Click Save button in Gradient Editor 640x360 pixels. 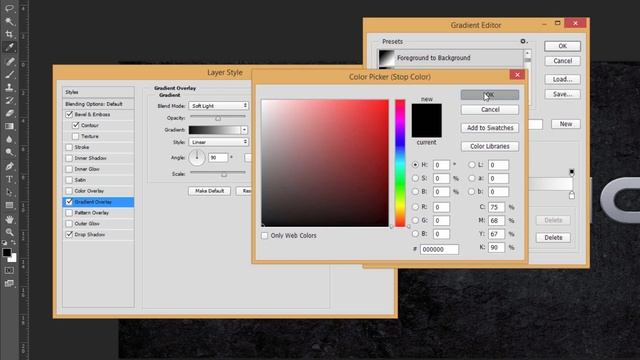click(x=562, y=94)
